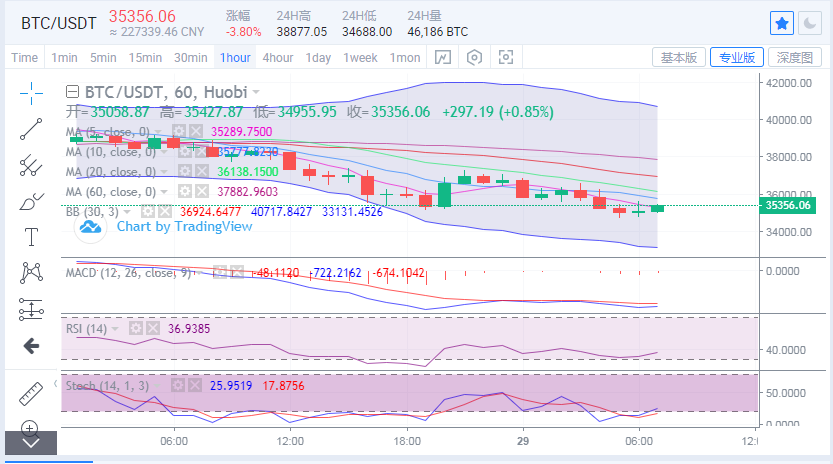833x464 pixels.
Task: Toggle the favorite star for BTC/USDT
Action: tap(781, 23)
